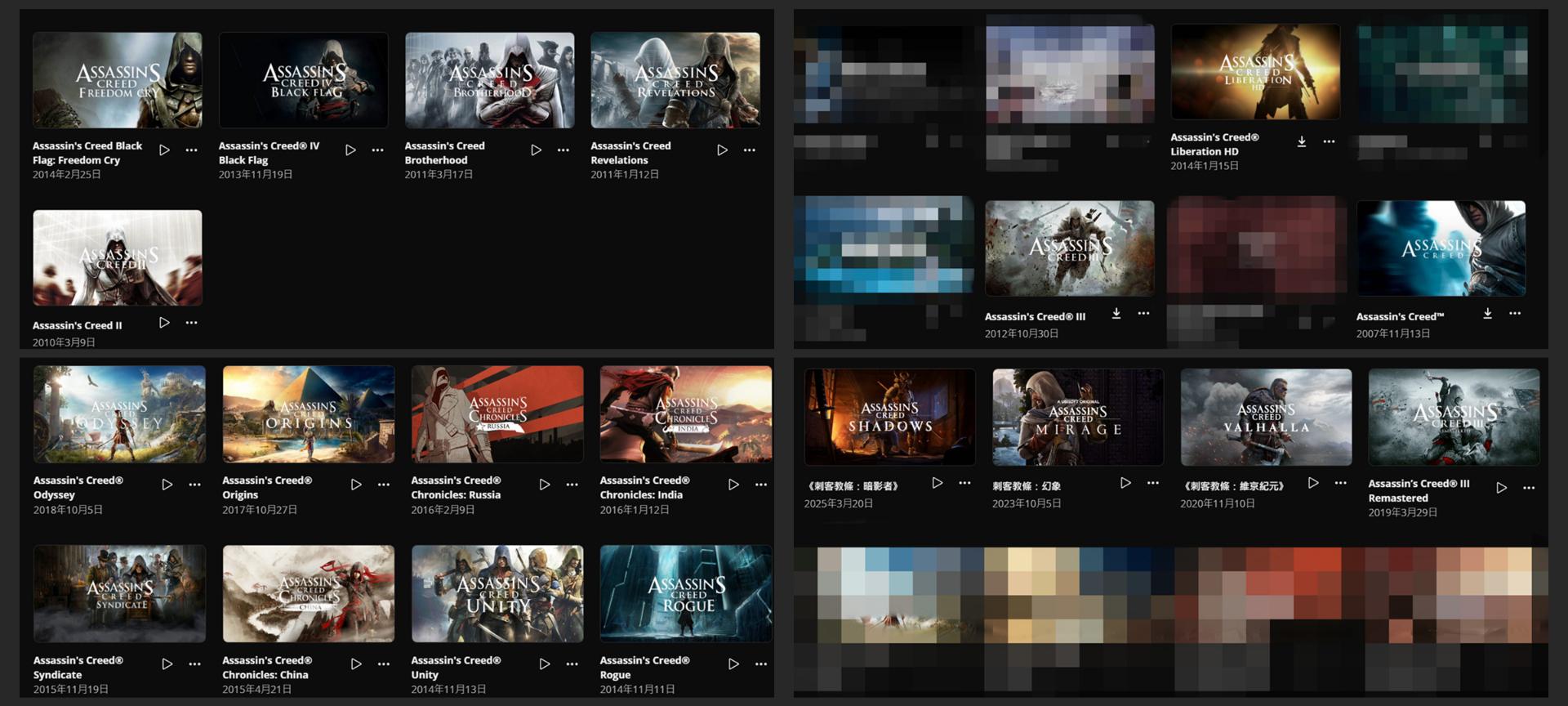Open the Valhalla cover thumbnail

coord(1267,417)
